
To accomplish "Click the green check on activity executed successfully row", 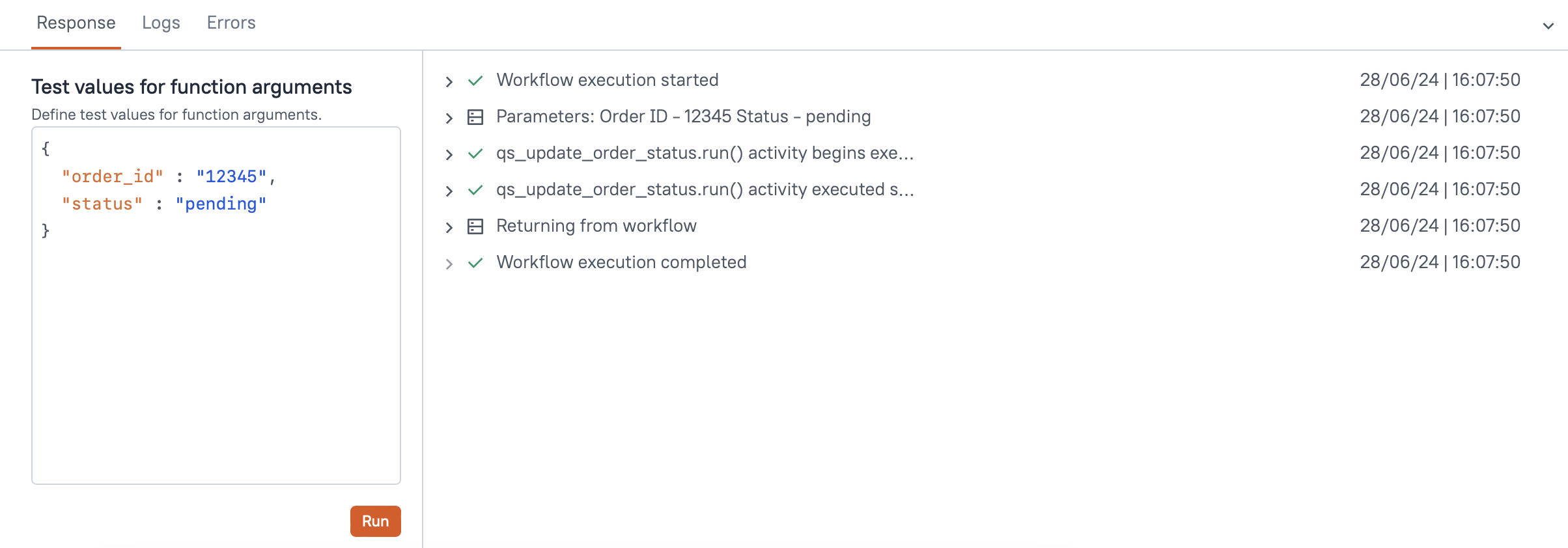I will click(475, 190).
